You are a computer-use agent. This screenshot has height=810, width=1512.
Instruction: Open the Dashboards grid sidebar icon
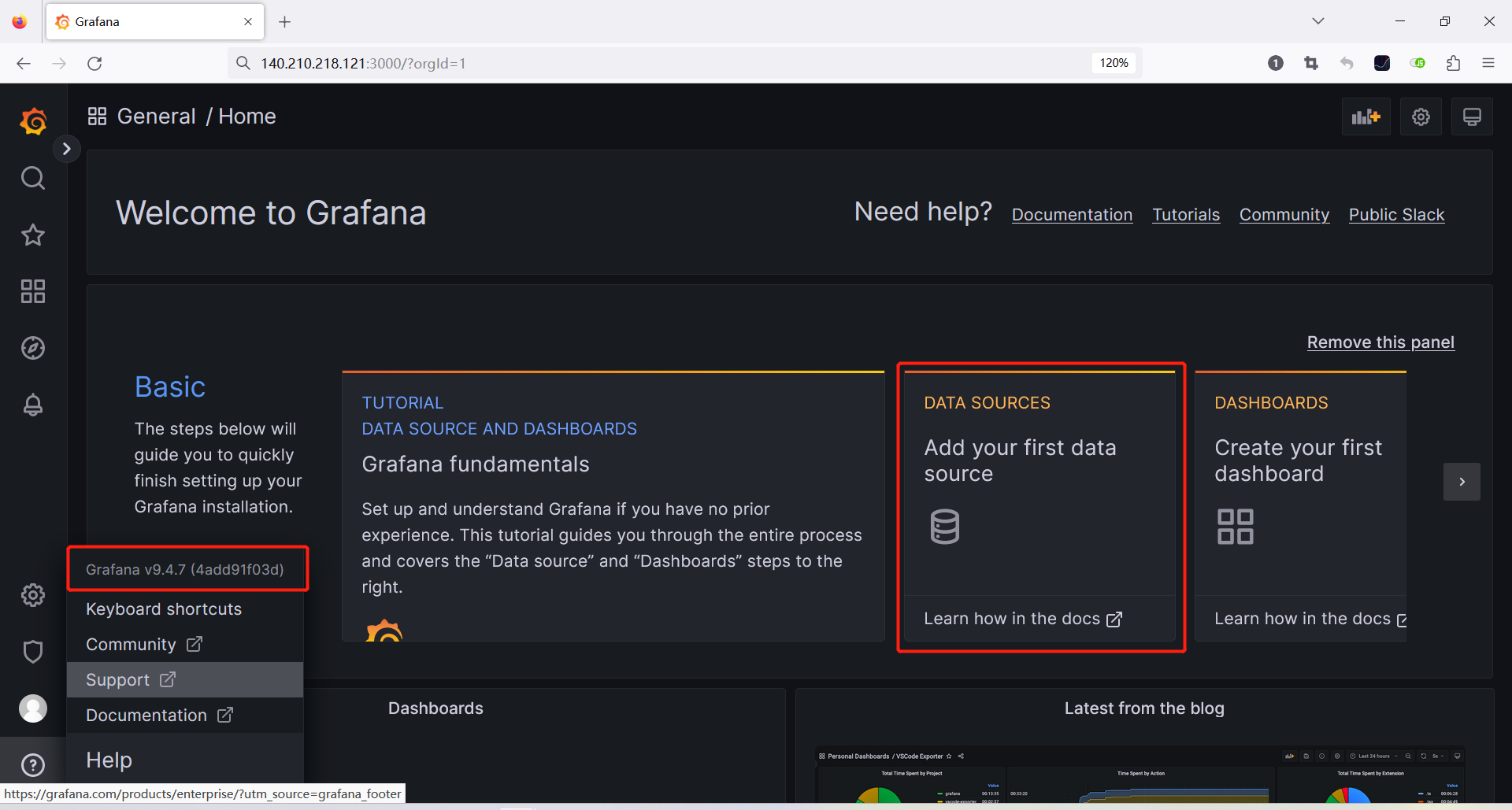point(33,291)
